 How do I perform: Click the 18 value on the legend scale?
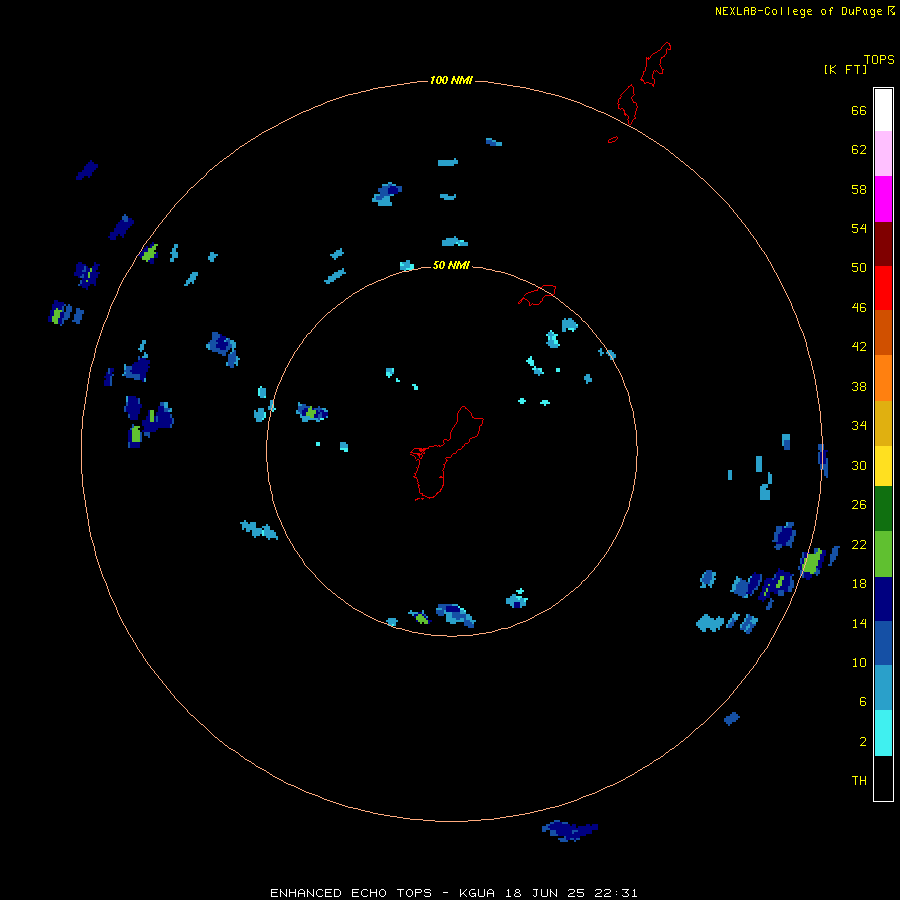coord(859,584)
